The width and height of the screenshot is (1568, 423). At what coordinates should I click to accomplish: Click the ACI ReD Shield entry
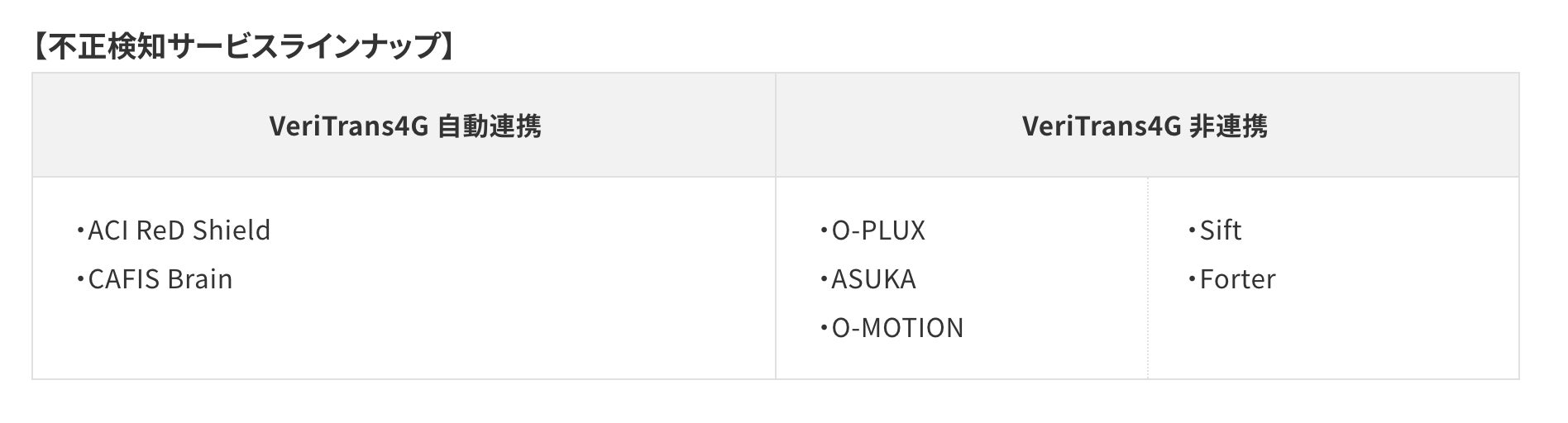pyautogui.click(x=179, y=230)
